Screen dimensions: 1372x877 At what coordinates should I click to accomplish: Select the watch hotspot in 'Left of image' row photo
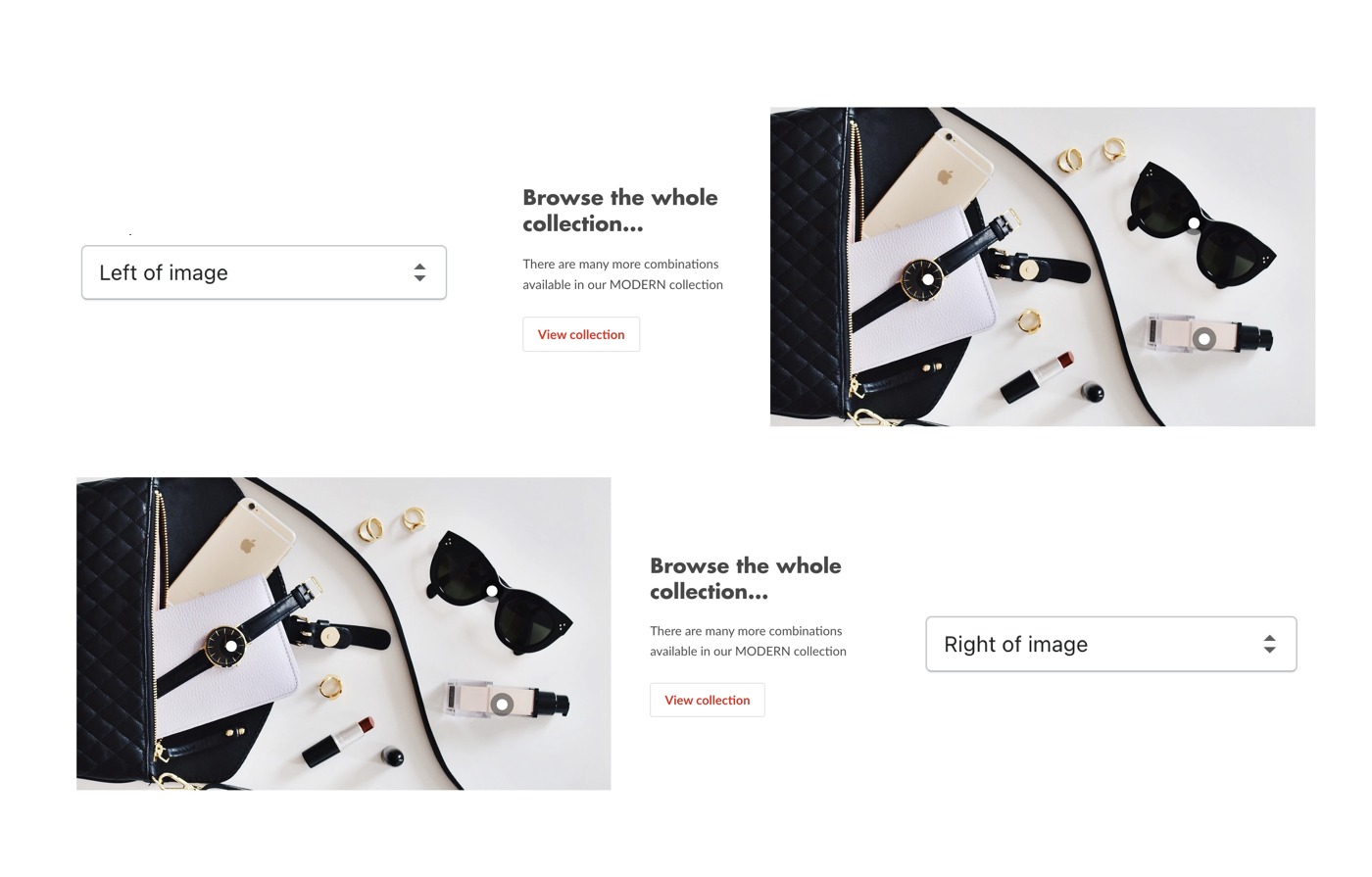point(928,279)
